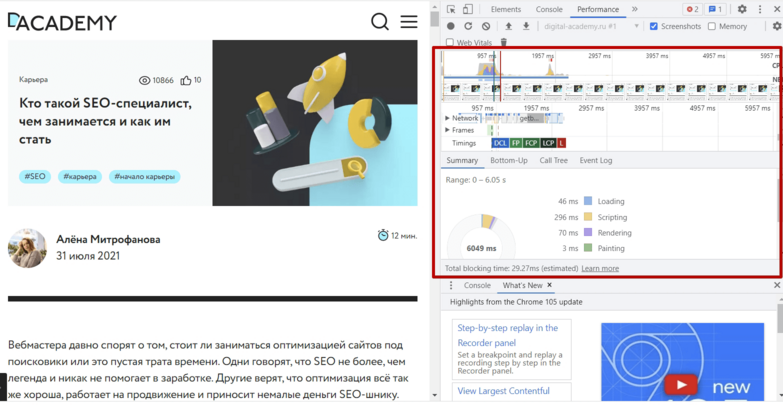Start recording with the record button
This screenshot has width=783, height=405.
click(x=451, y=26)
